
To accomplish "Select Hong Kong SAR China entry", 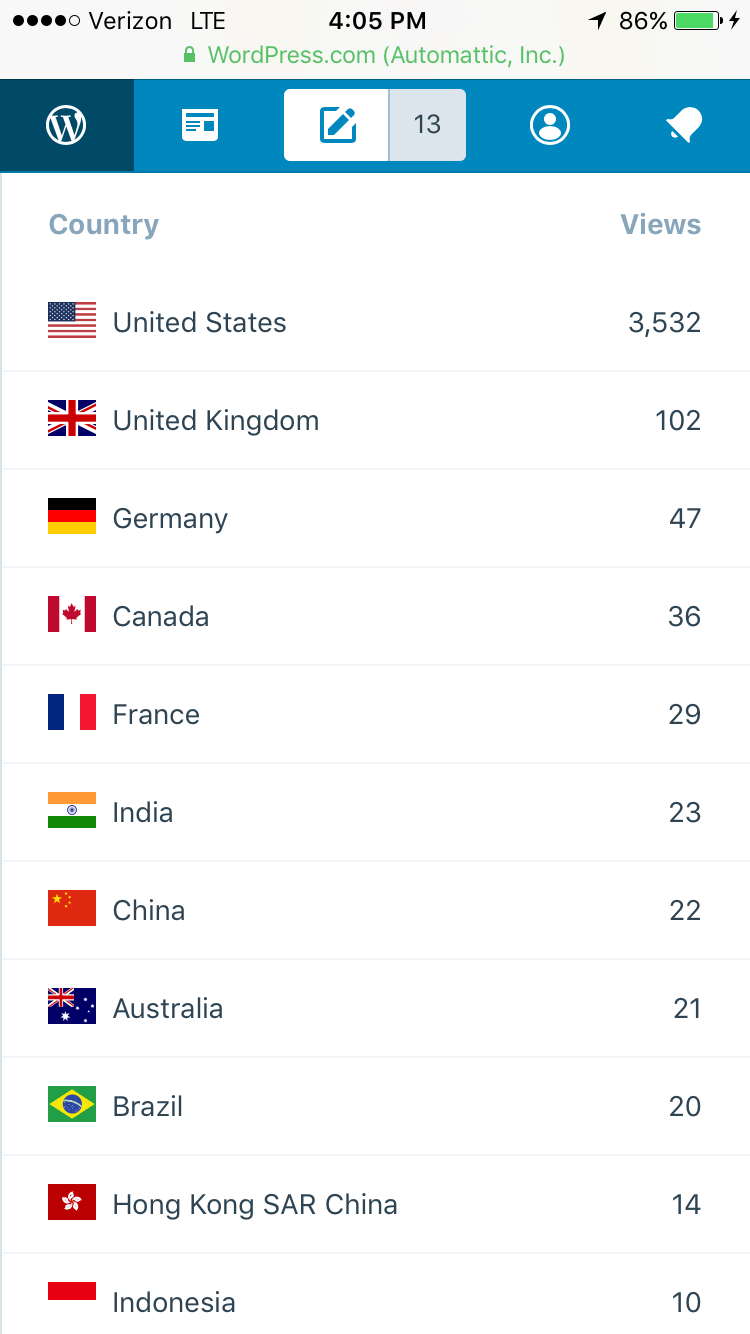I will click(x=255, y=1205).
